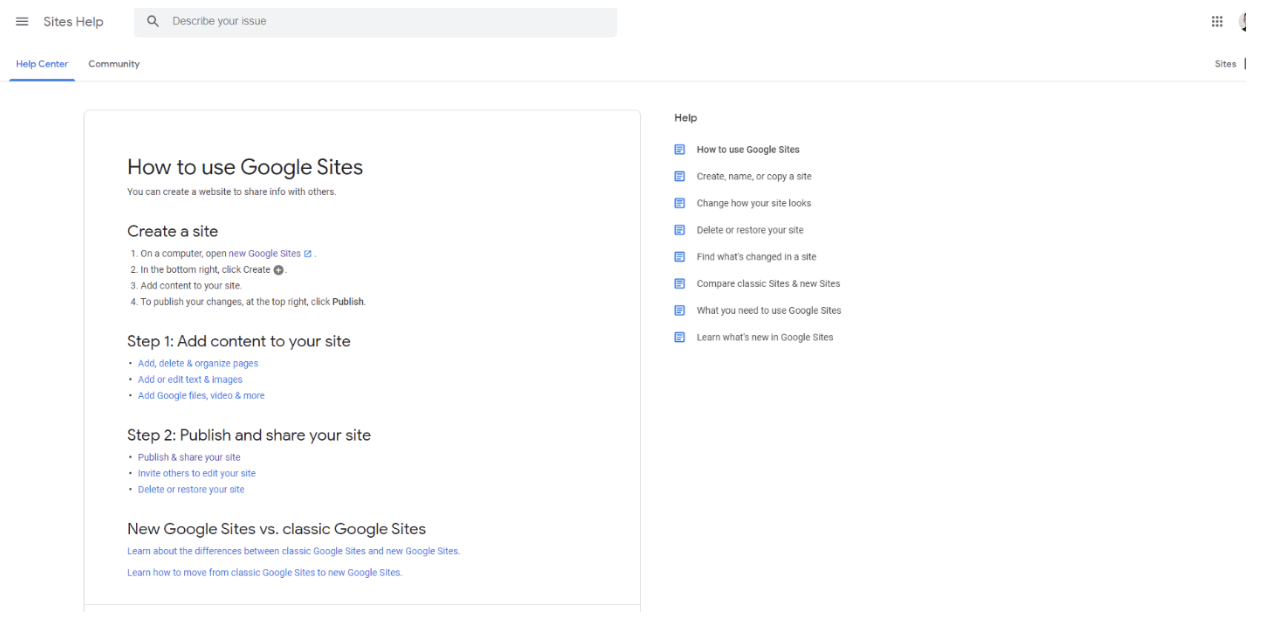1278x626 pixels.
Task: Click external link icon after new Google Sites
Action: tap(308, 254)
